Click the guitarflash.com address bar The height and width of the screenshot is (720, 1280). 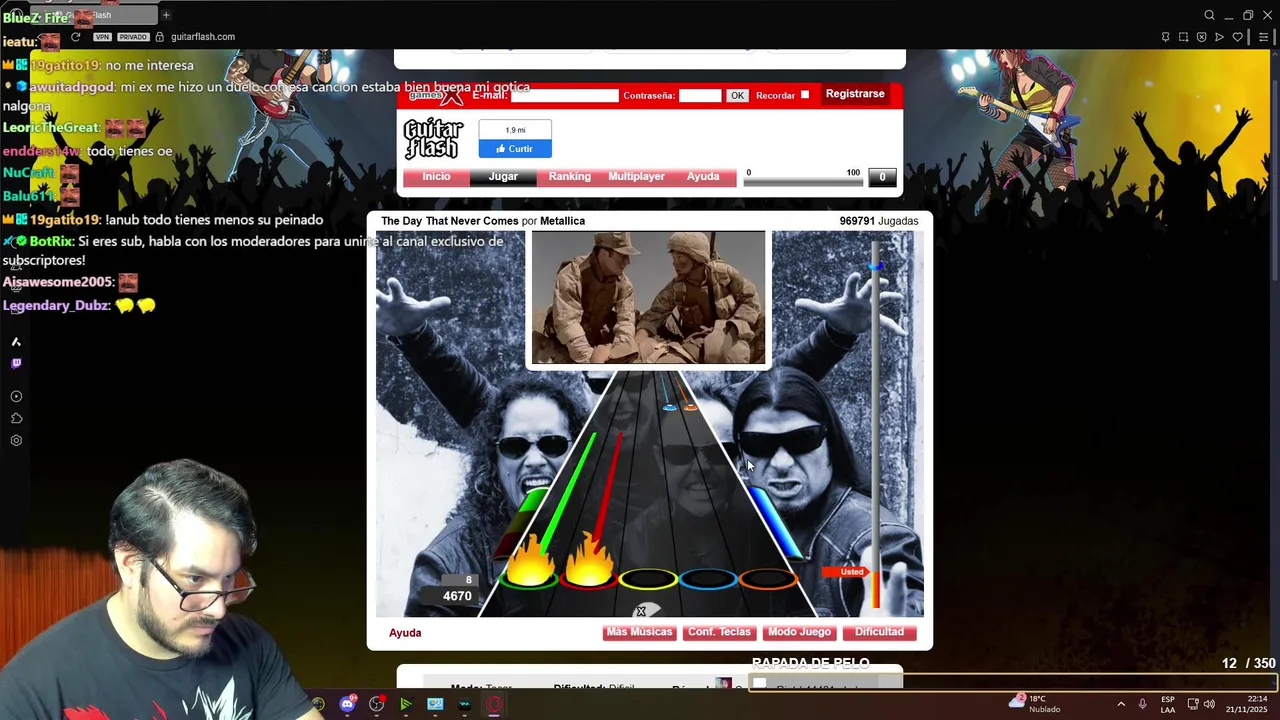(203, 37)
